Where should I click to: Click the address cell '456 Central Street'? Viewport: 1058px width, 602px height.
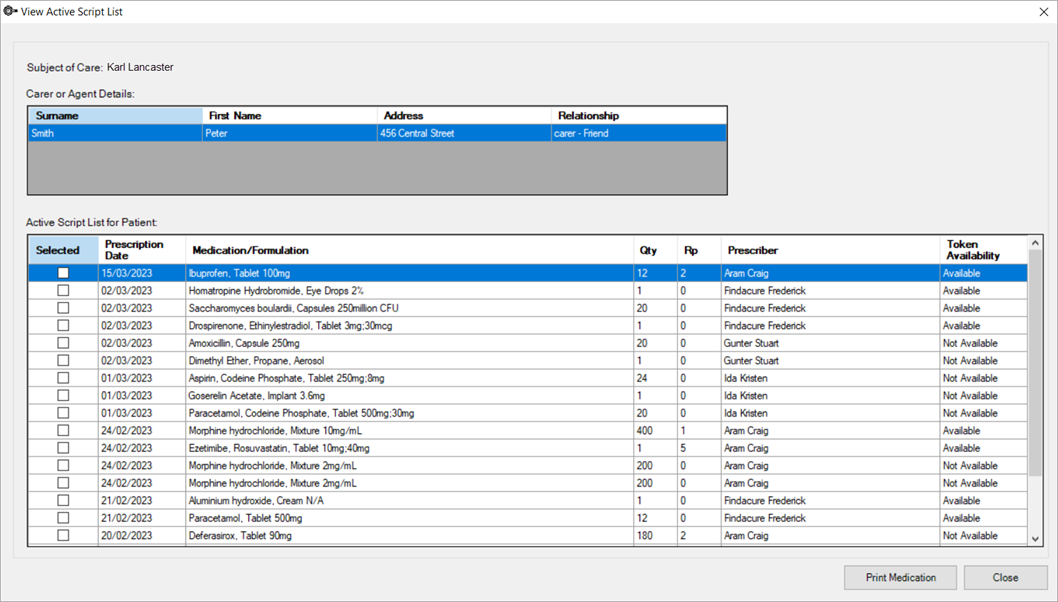[x=464, y=133]
